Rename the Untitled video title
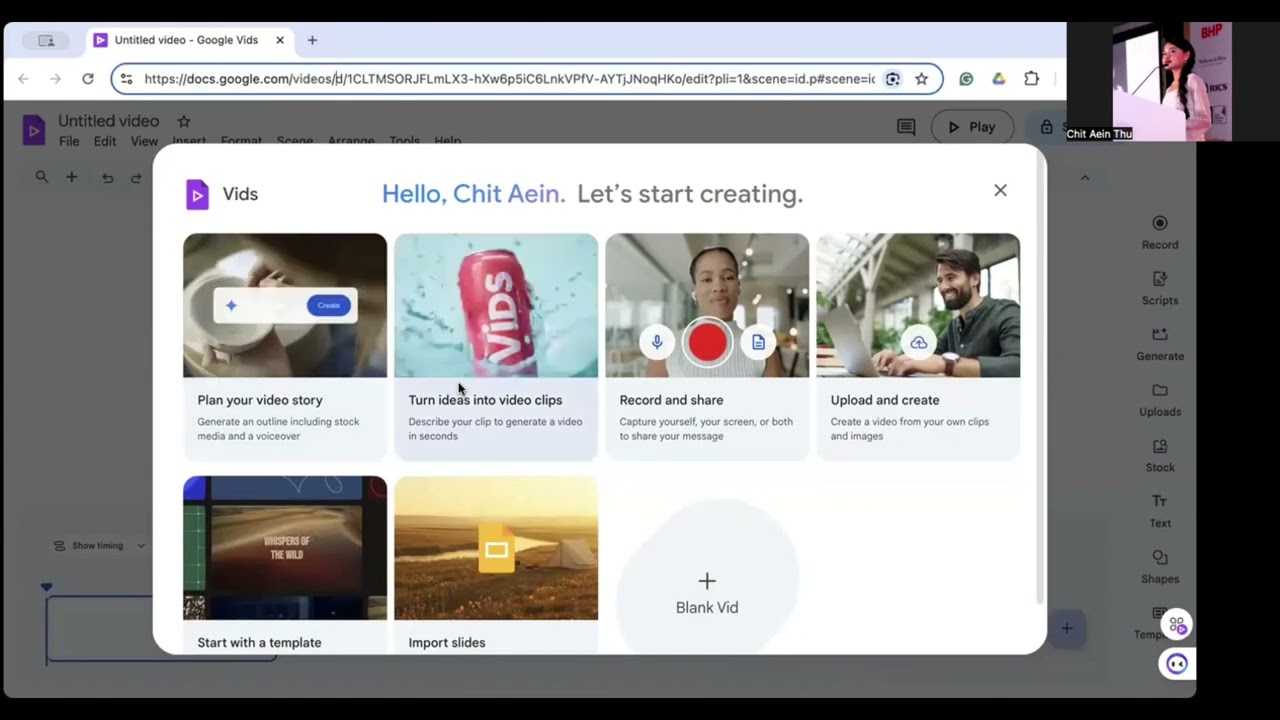 tap(109, 121)
